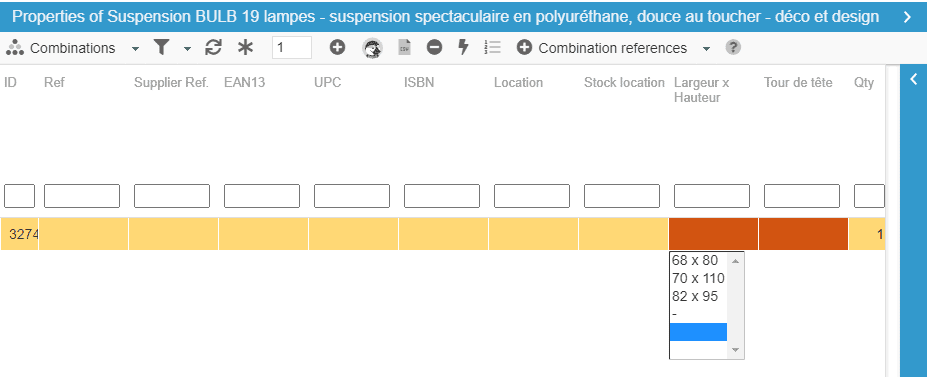Click the Combinations view button
Viewport: 927px width, 377px height.
tap(61, 48)
